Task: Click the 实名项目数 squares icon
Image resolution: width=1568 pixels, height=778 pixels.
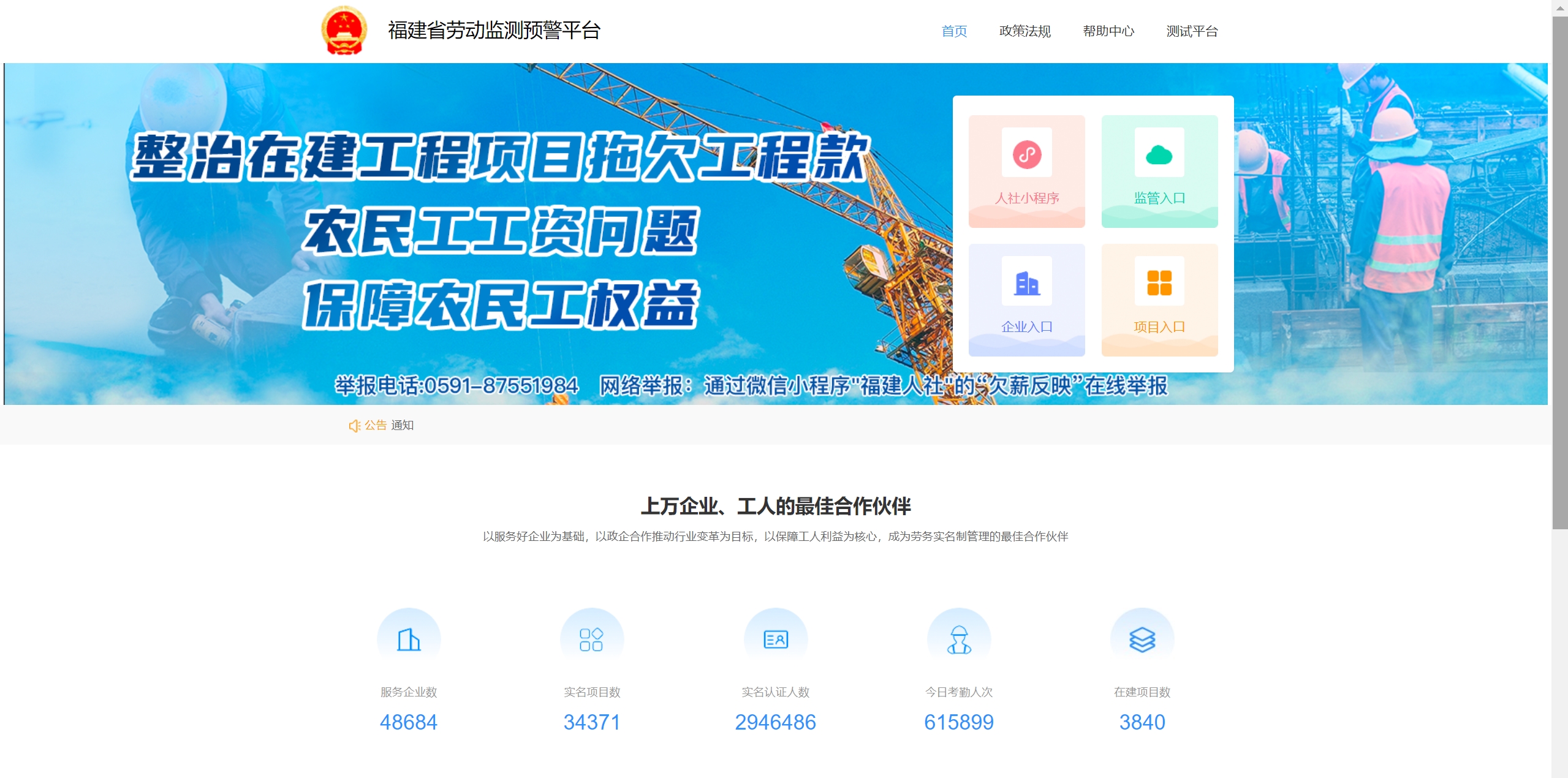Action: point(592,640)
